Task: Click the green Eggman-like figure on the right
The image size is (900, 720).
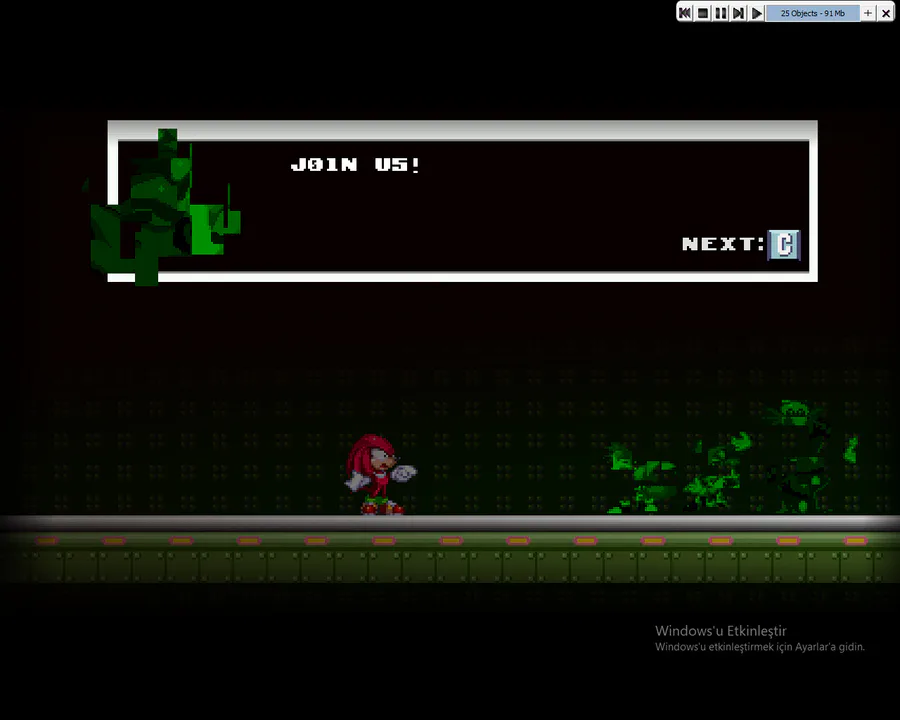Action: [x=800, y=456]
